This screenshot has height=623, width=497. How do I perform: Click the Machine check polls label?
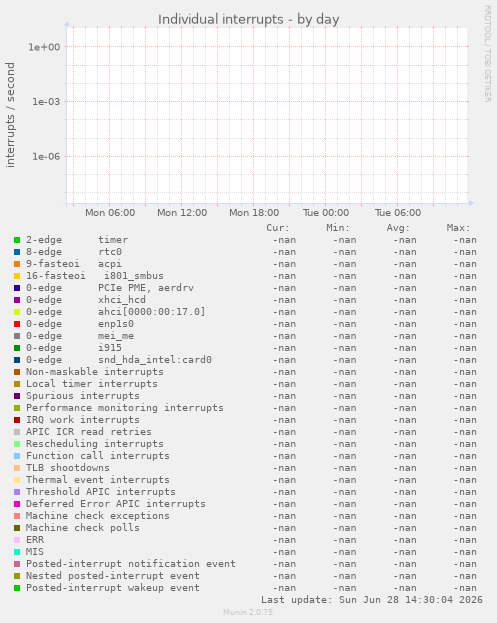coord(83,528)
